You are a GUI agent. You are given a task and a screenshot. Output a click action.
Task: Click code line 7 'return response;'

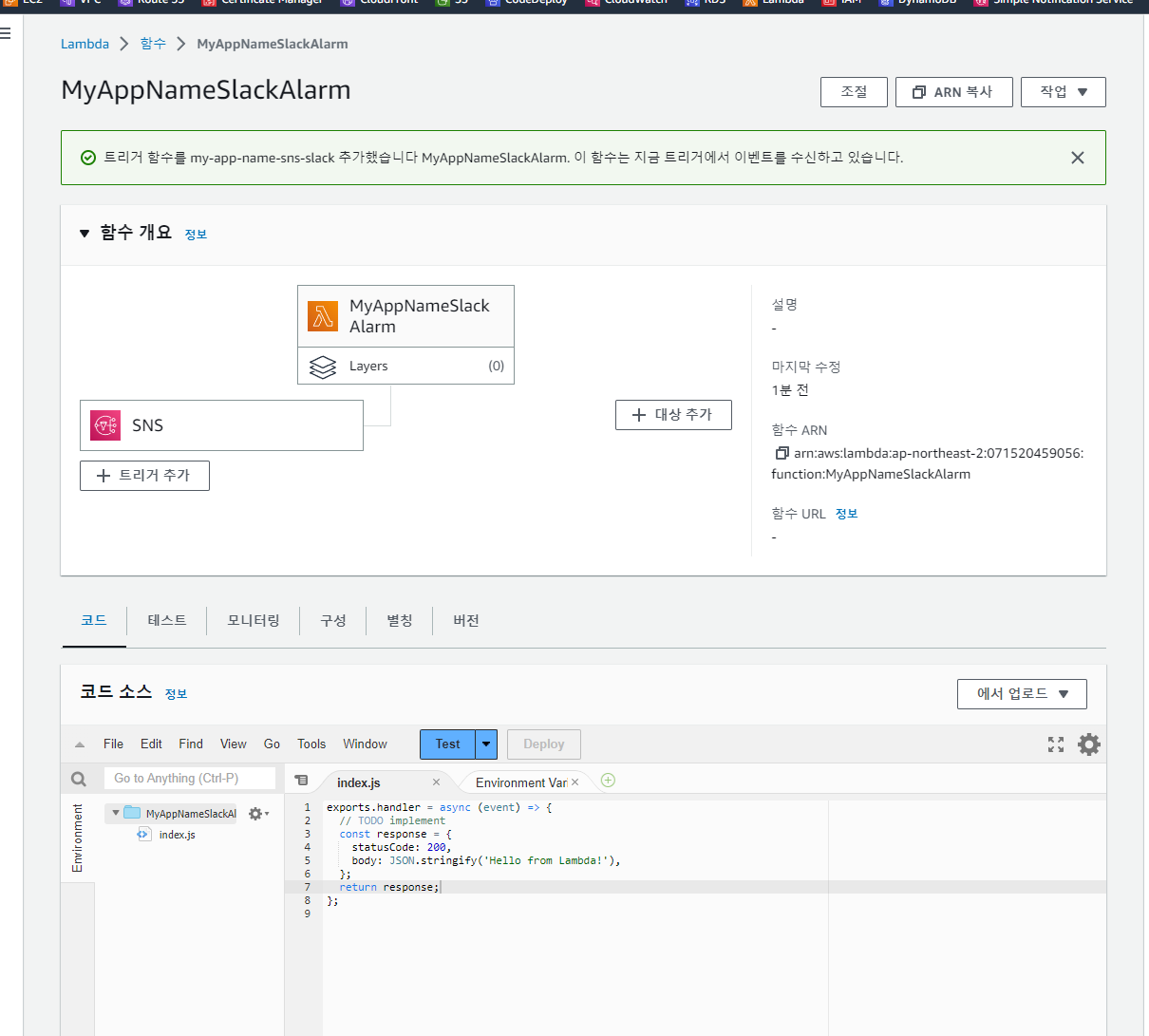(x=389, y=887)
